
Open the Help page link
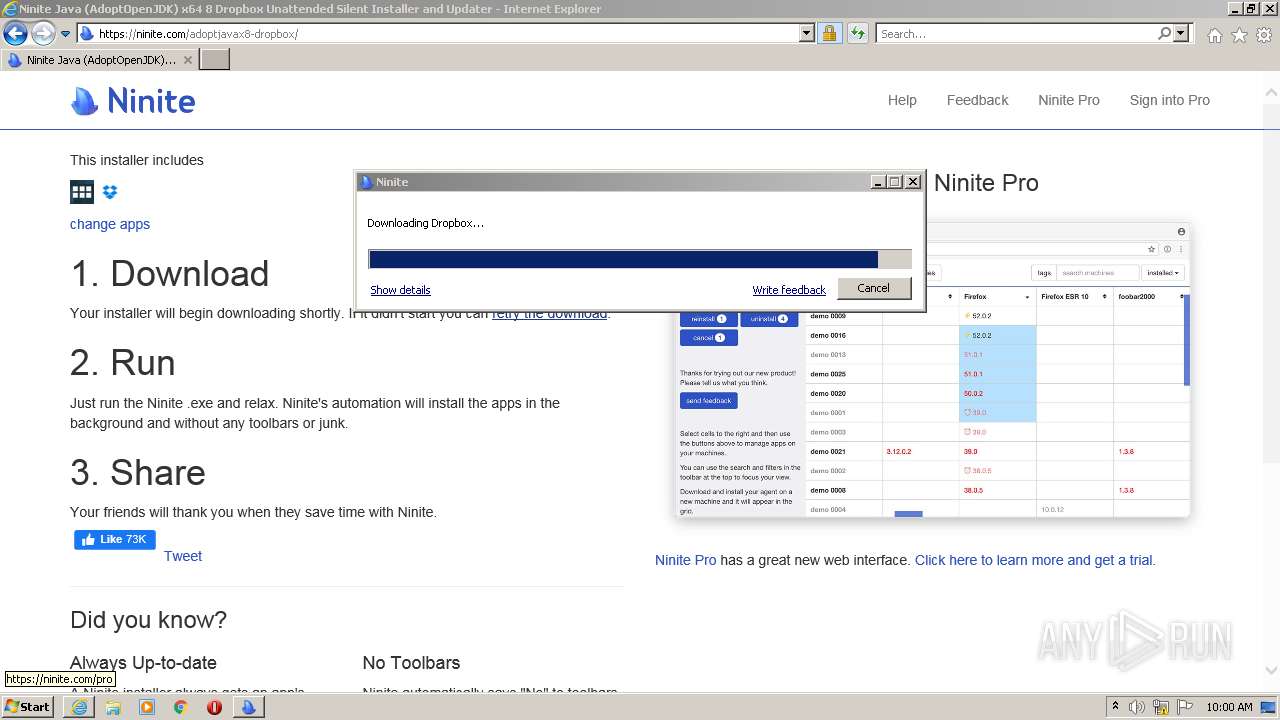[x=902, y=100]
